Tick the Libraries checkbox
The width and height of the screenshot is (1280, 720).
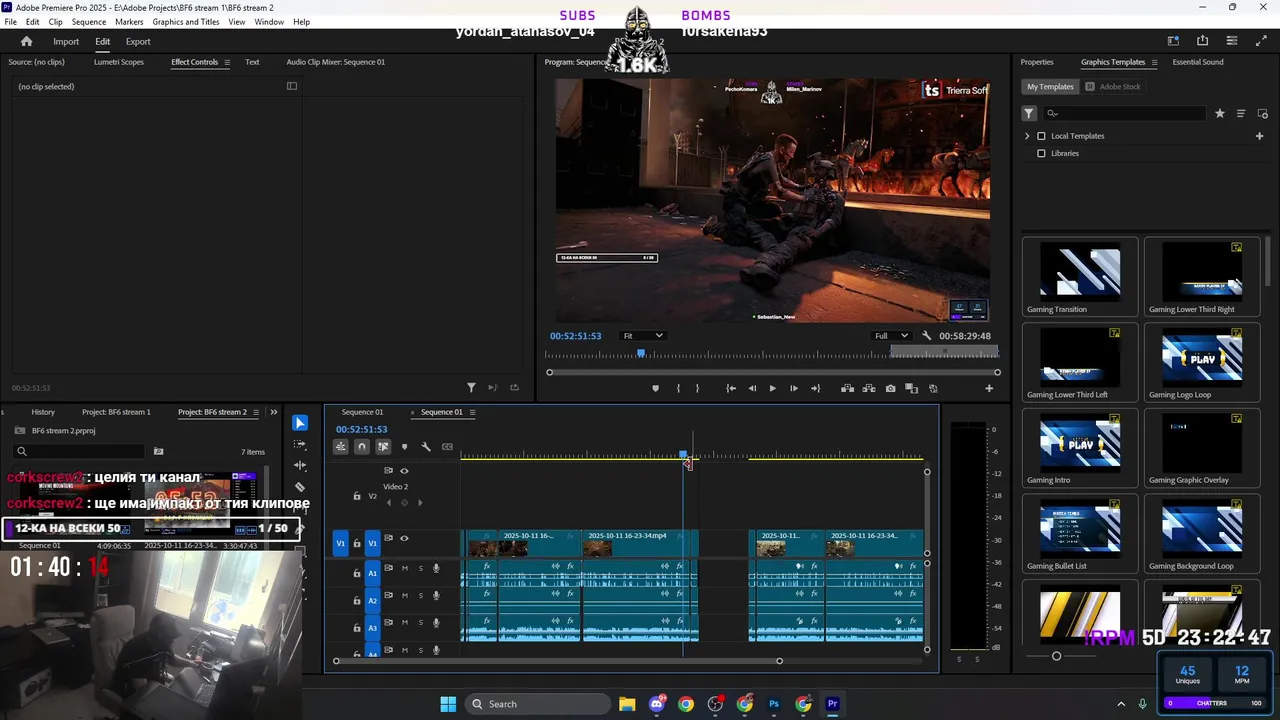pos(1041,153)
